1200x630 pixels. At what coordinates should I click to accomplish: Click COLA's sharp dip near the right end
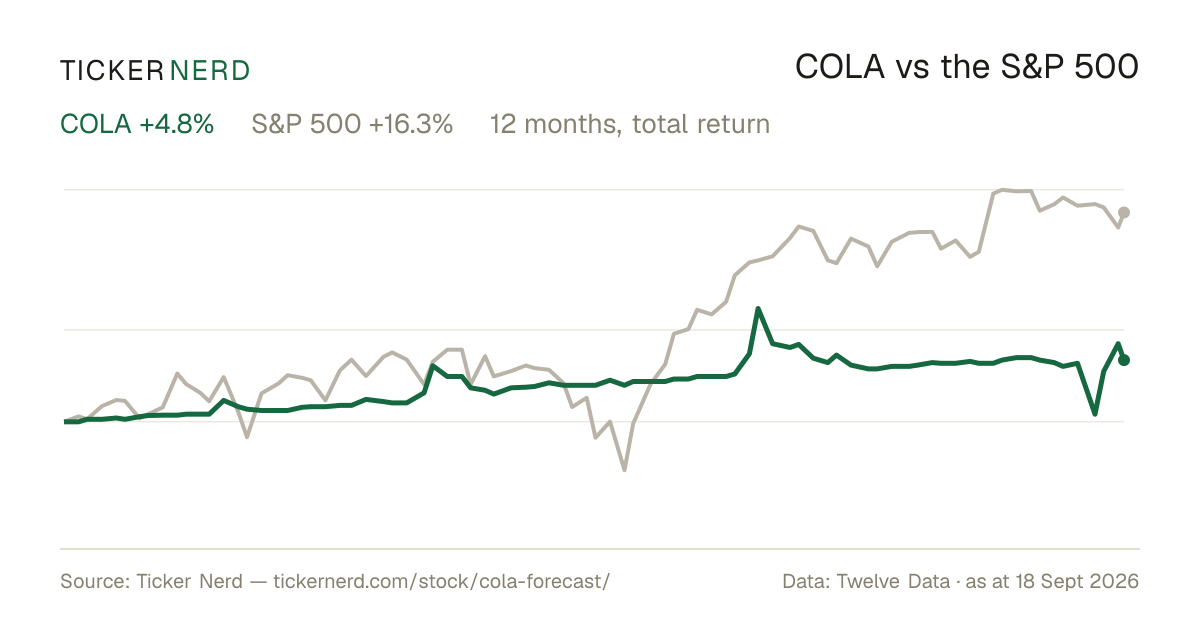point(1095,413)
